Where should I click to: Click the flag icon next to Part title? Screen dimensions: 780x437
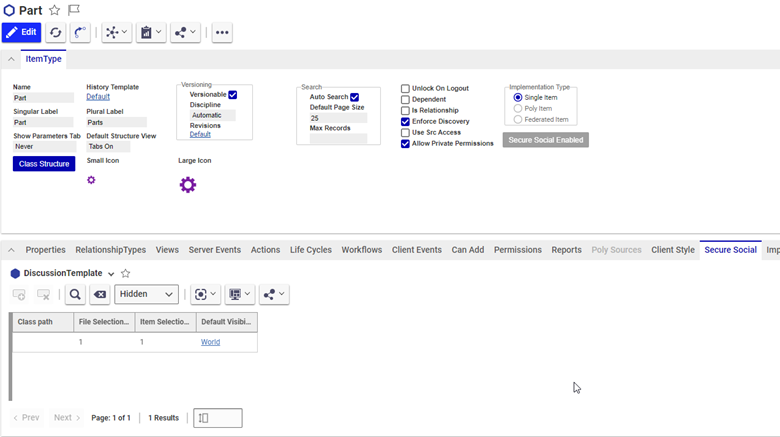[74, 11]
